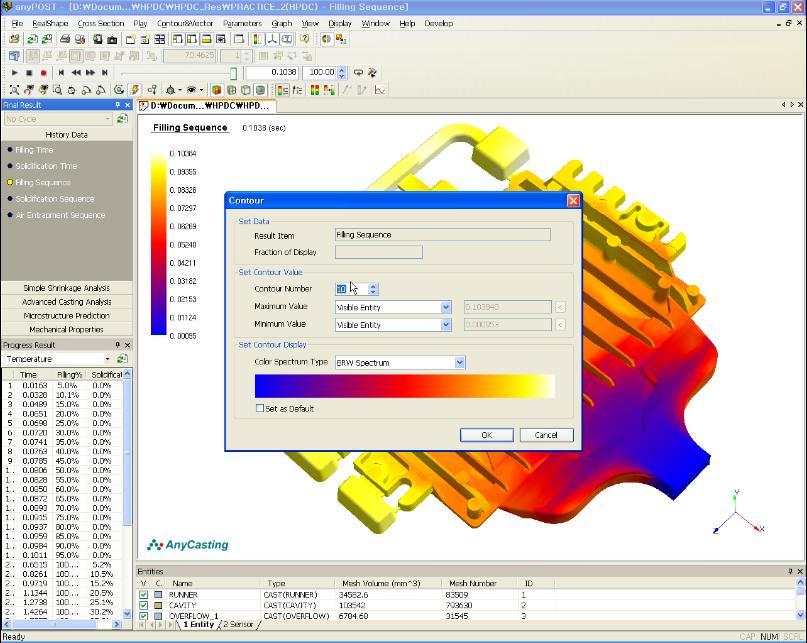Select Solidification Sequence history item

pyautogui.click(x=55, y=199)
